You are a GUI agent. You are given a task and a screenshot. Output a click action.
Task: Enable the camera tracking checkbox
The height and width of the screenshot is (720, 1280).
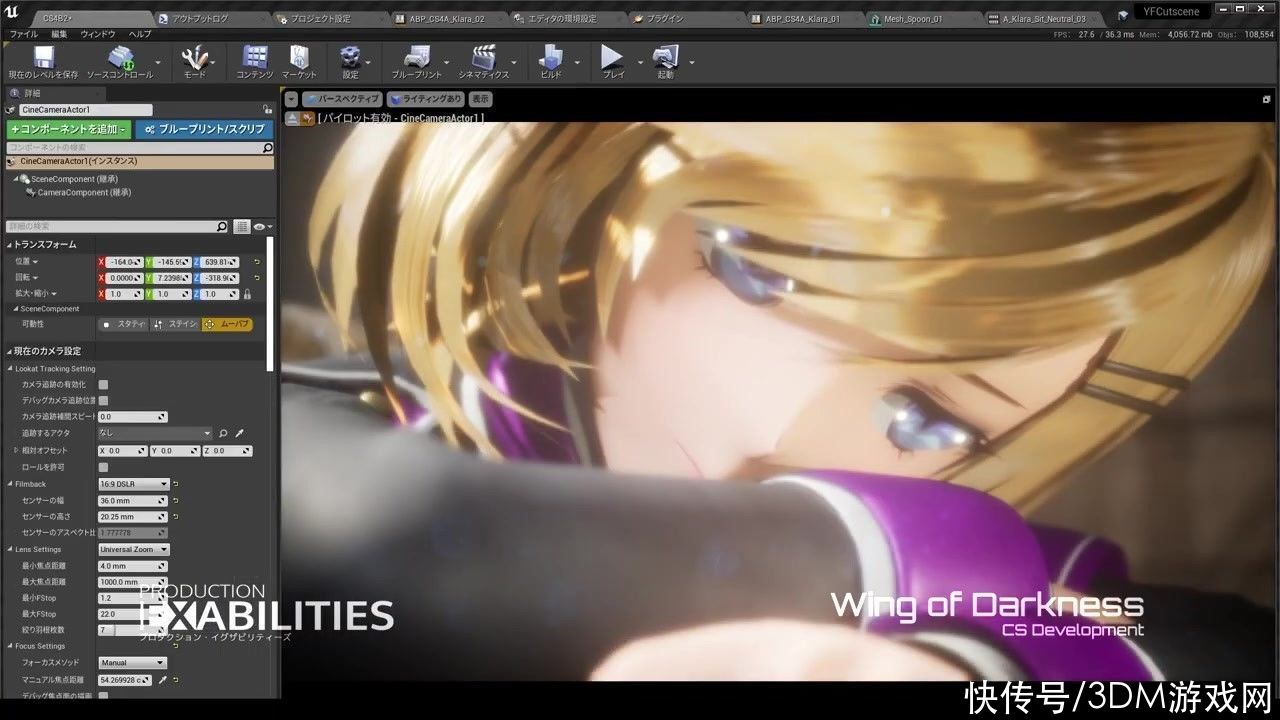click(103, 384)
